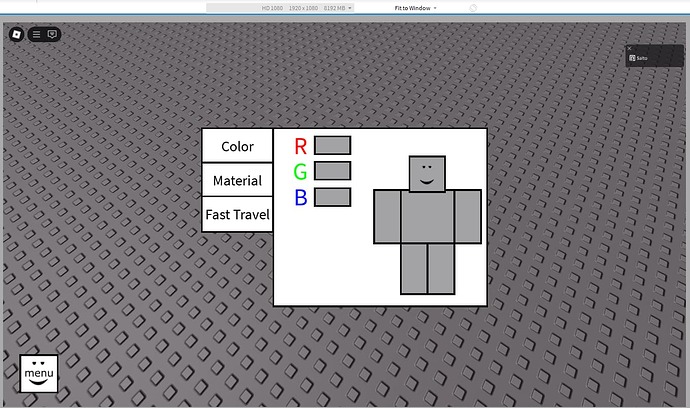Viewport: 690px width, 408px height.
Task: Click the smiley menu button
Action: (x=39, y=373)
